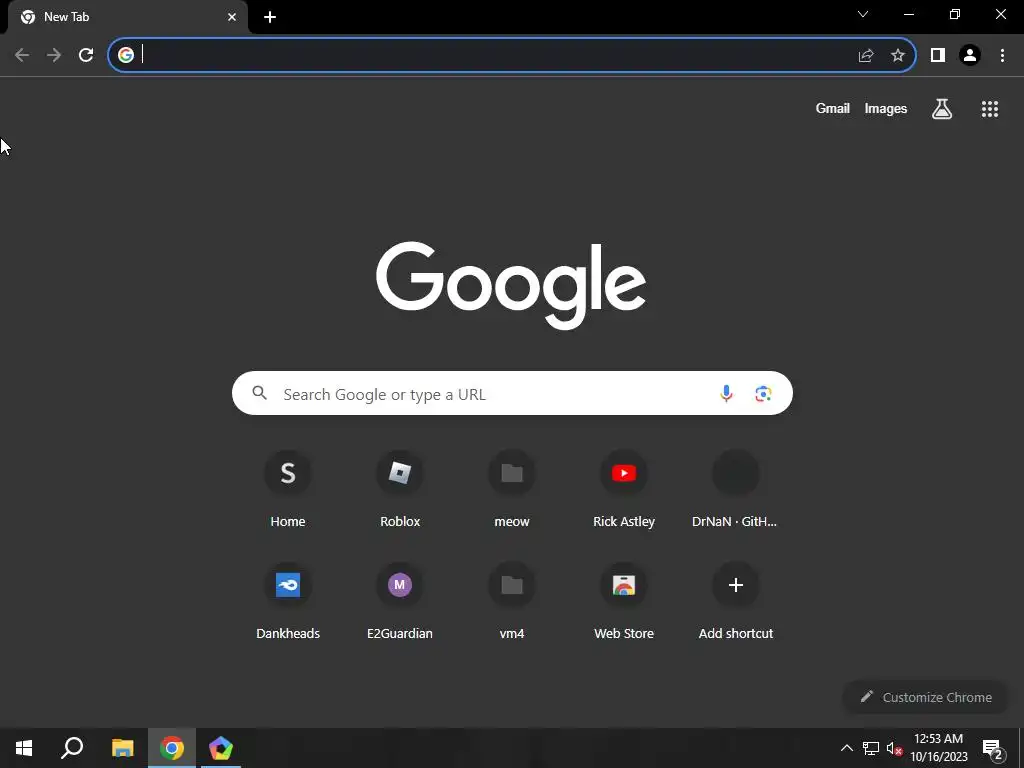Click the Google logo
Screen dimensions: 1024x768
511,285
